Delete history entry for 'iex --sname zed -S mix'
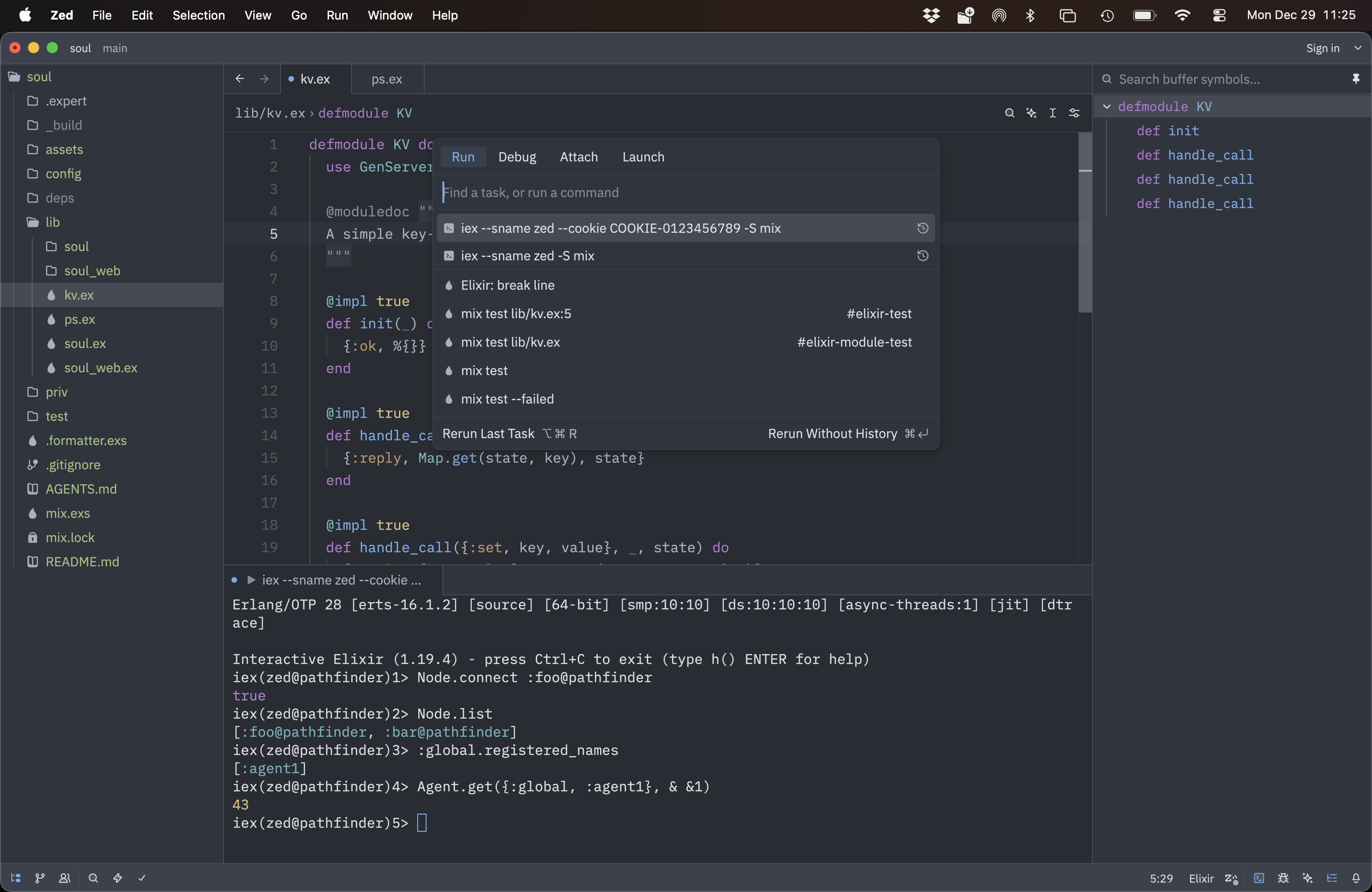1372x892 pixels. coord(922,256)
